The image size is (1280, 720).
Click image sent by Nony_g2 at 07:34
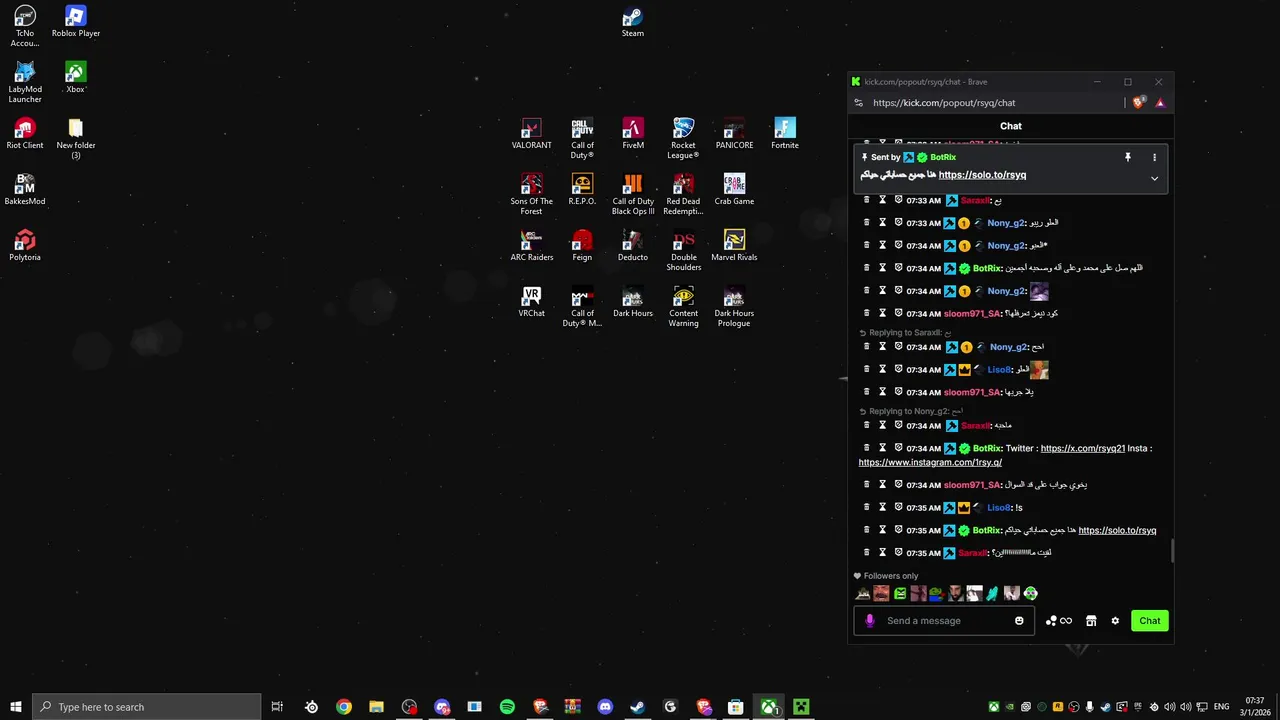pos(1039,291)
